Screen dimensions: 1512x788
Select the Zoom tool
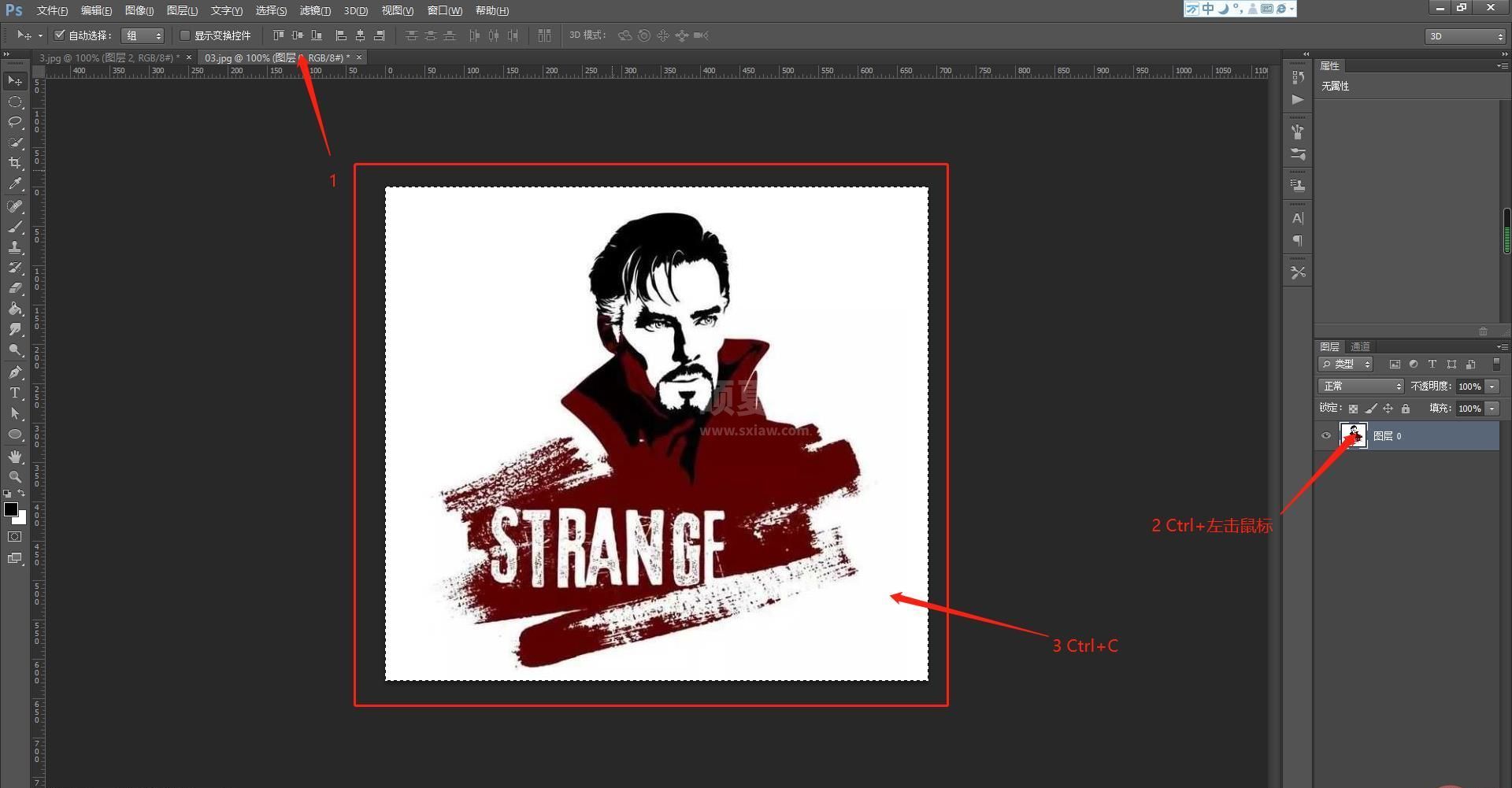(x=15, y=477)
